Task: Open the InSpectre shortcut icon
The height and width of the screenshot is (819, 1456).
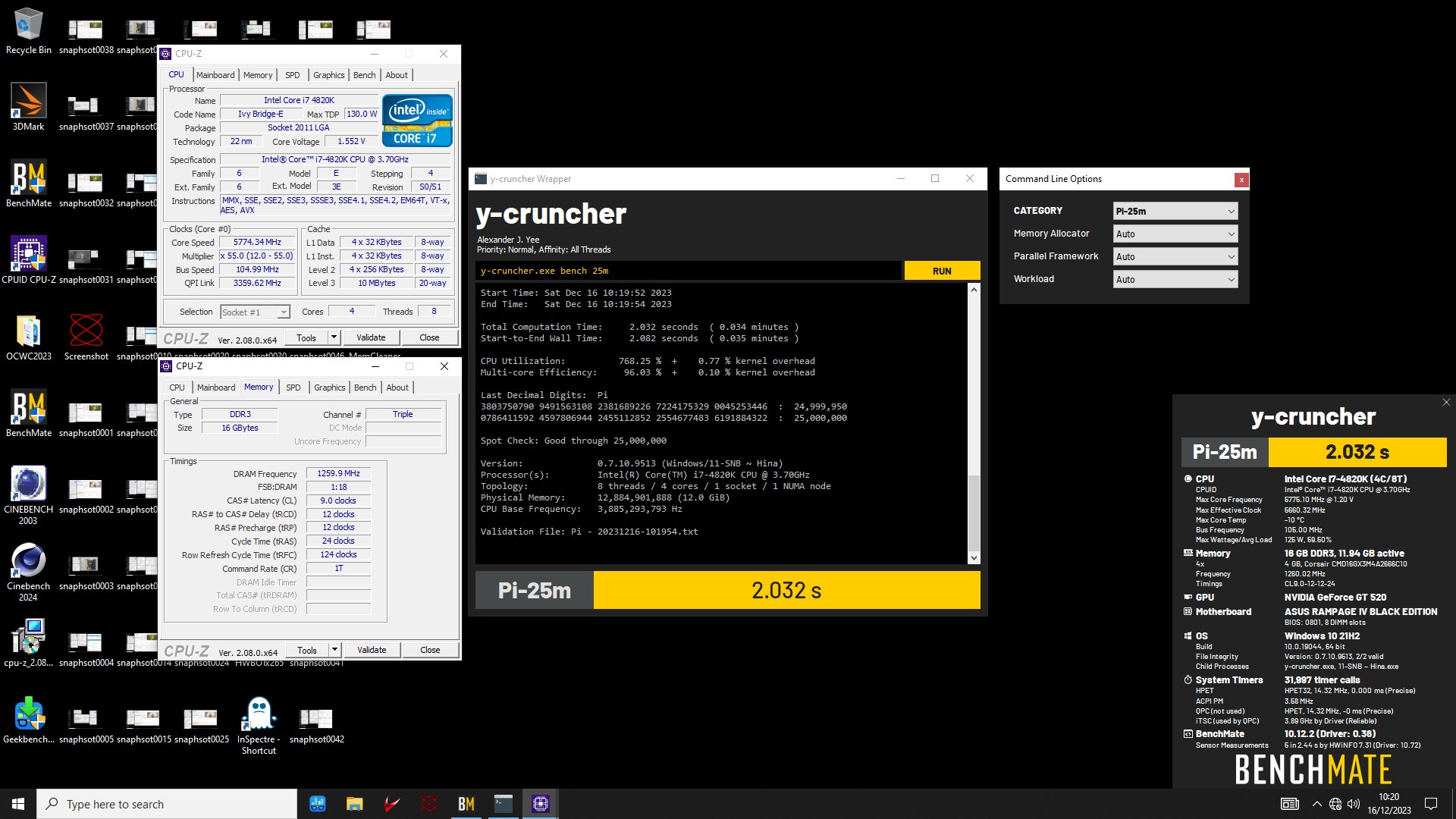Action: tap(259, 725)
